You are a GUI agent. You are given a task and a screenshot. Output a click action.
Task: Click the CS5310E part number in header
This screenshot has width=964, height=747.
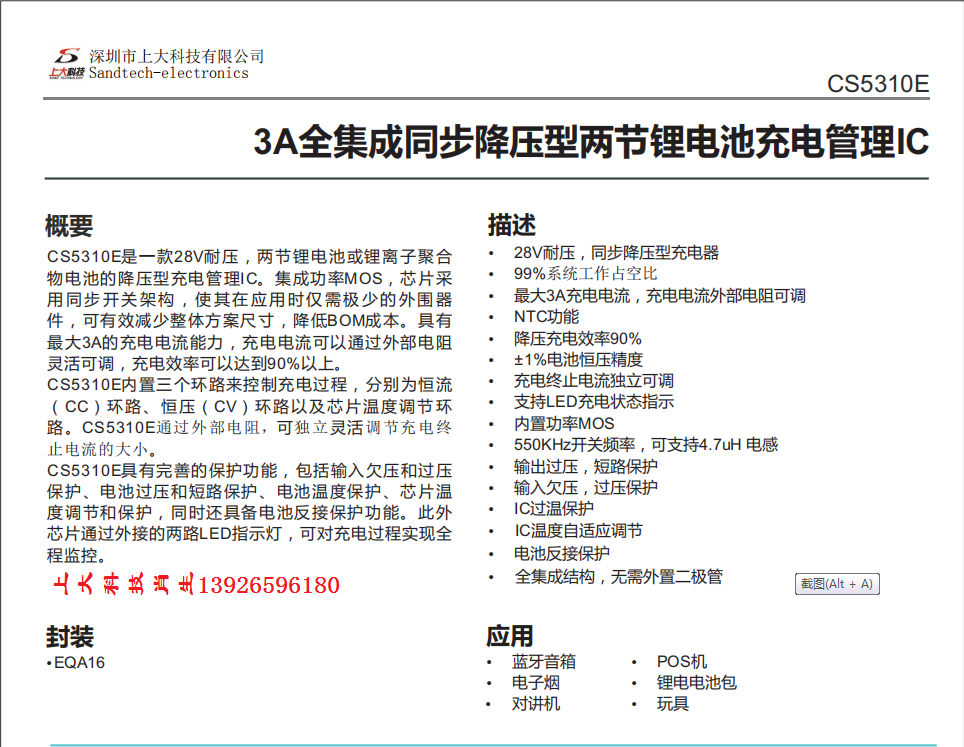877,84
